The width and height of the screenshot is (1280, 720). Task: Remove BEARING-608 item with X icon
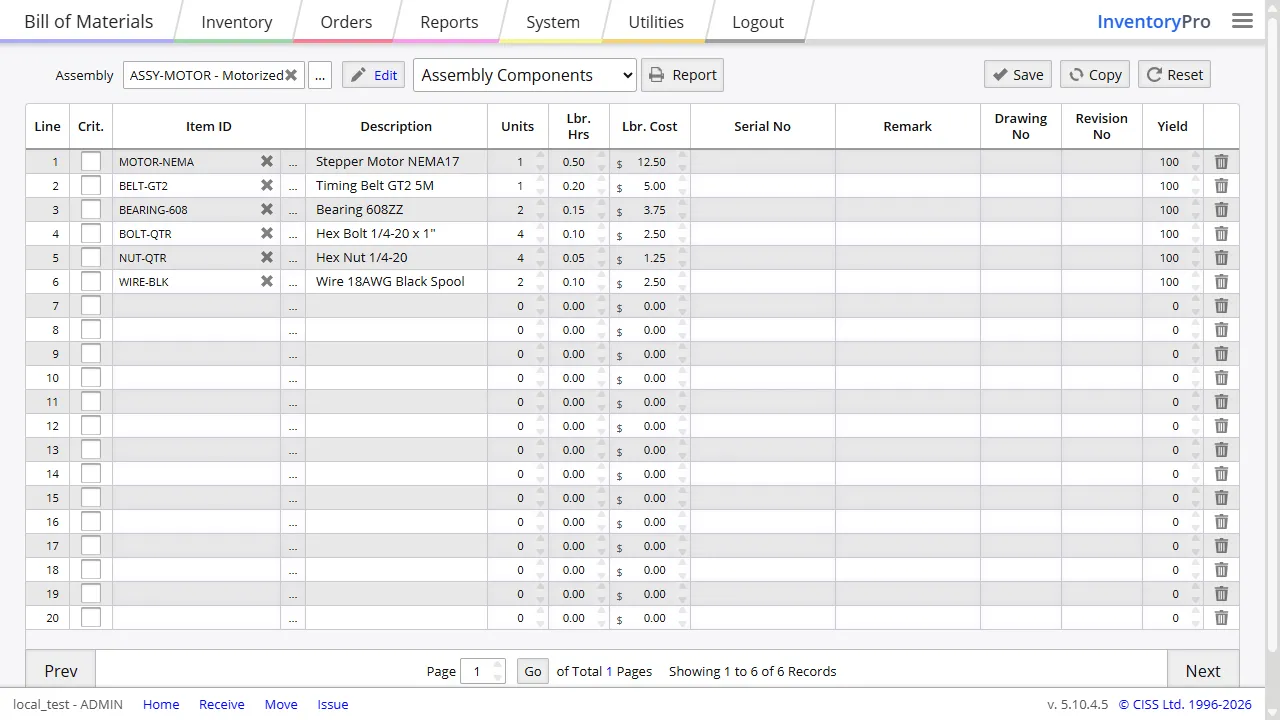pos(267,210)
